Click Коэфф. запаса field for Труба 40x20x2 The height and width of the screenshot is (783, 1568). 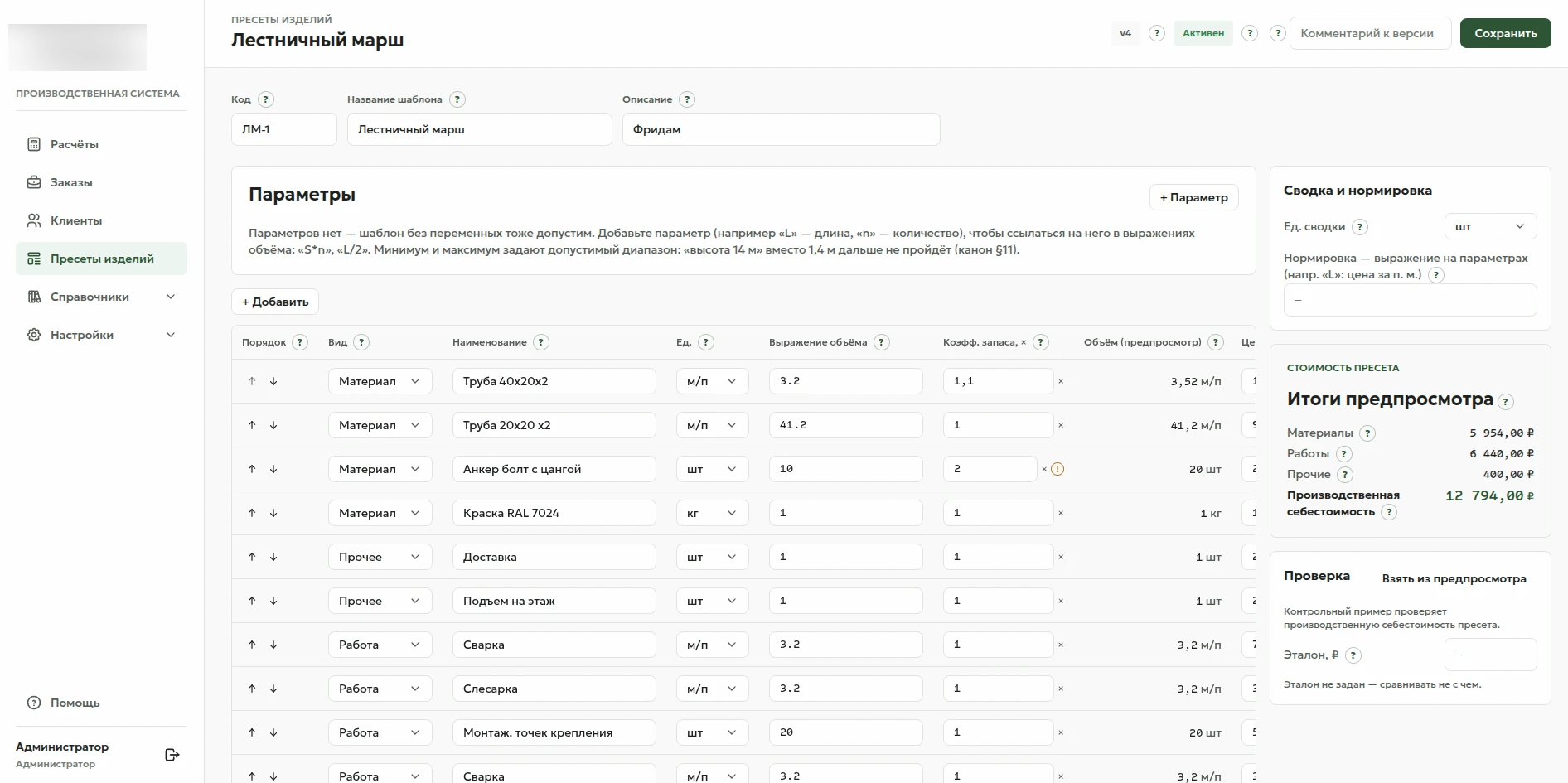[x=998, y=381]
